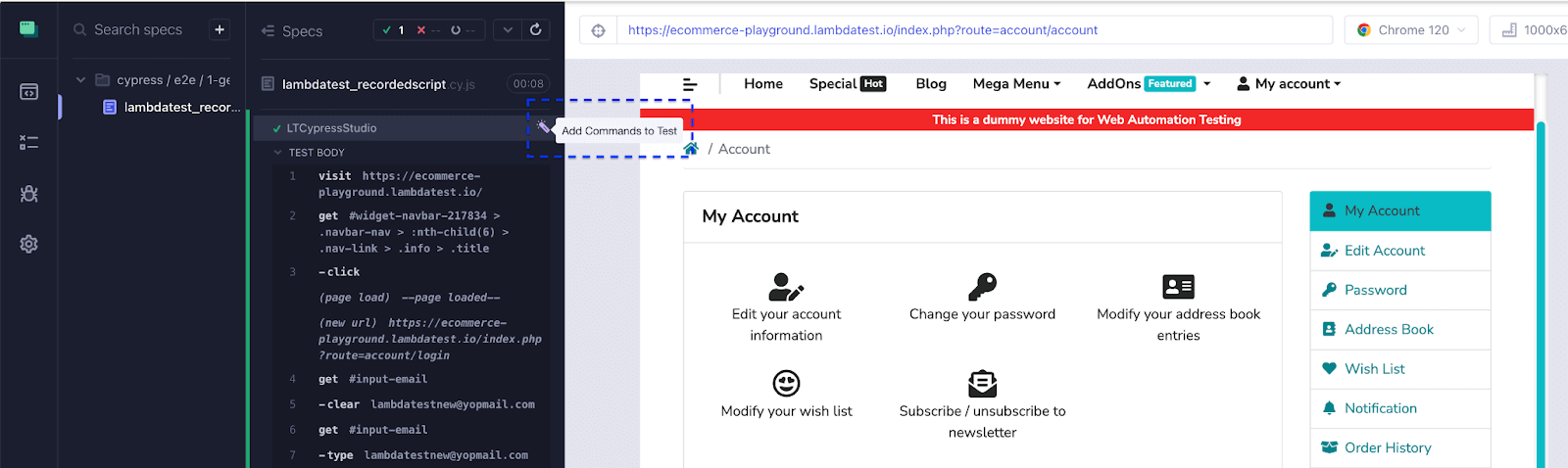Click Change your password link
1568x468 pixels.
tap(982, 314)
